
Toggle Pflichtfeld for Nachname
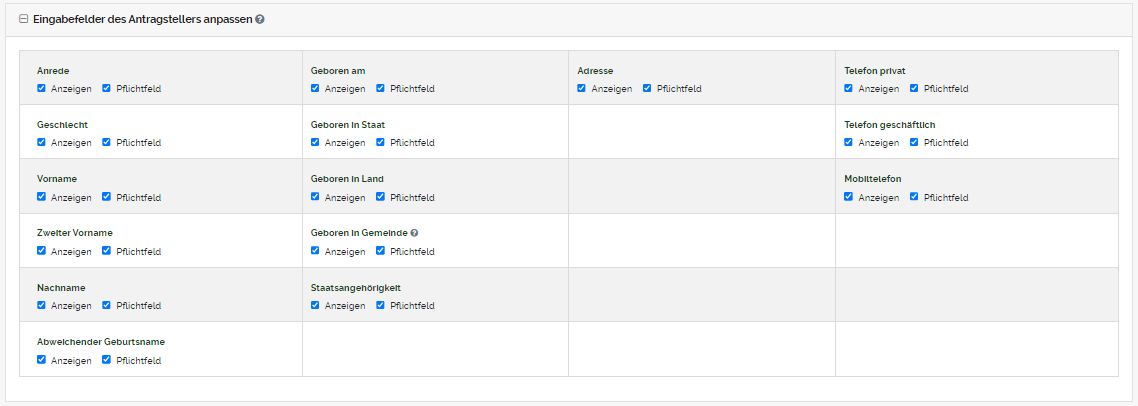click(106, 305)
